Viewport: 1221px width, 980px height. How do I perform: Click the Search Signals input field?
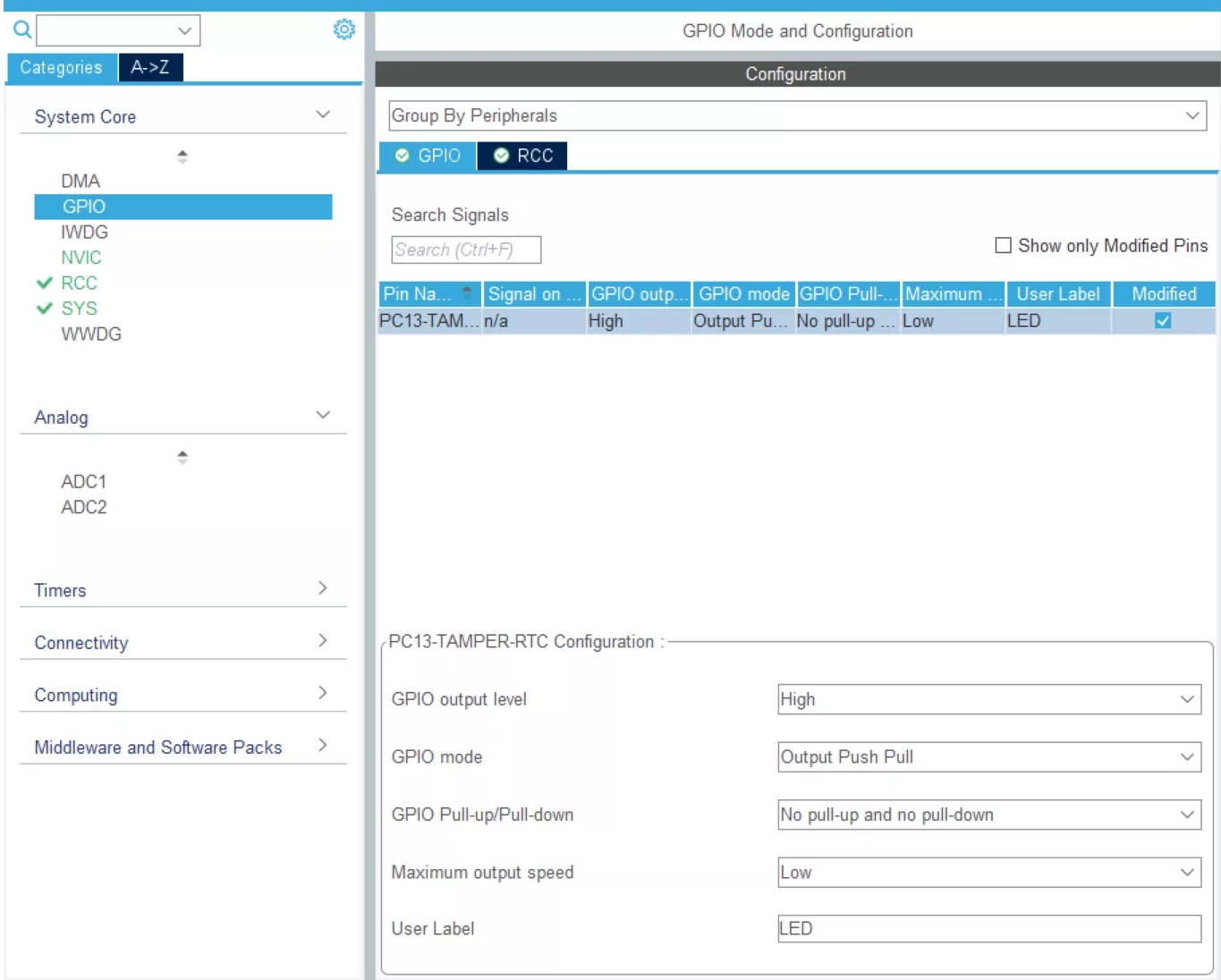click(x=466, y=249)
